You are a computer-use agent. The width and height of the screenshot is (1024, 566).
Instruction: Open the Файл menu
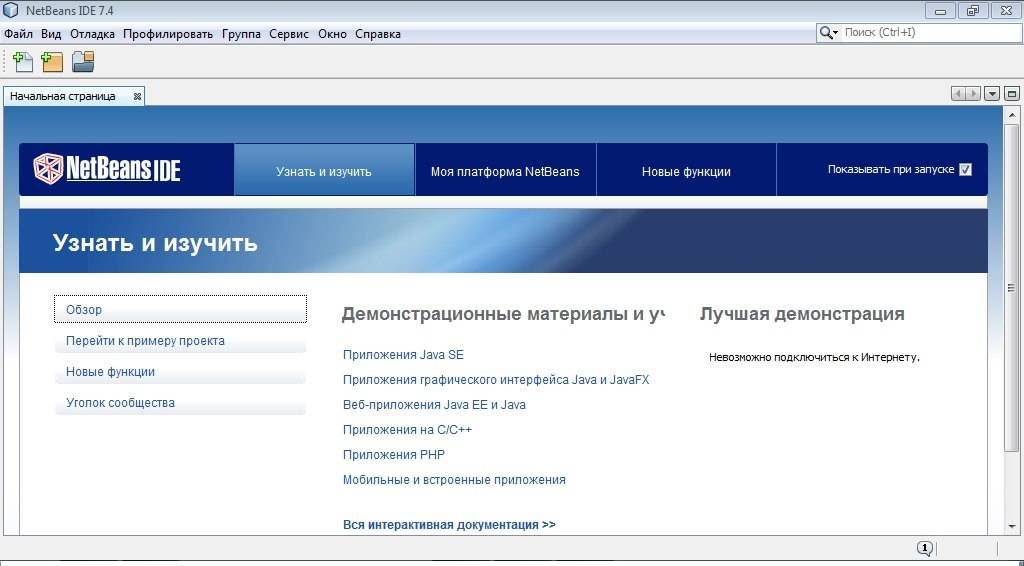(18, 34)
